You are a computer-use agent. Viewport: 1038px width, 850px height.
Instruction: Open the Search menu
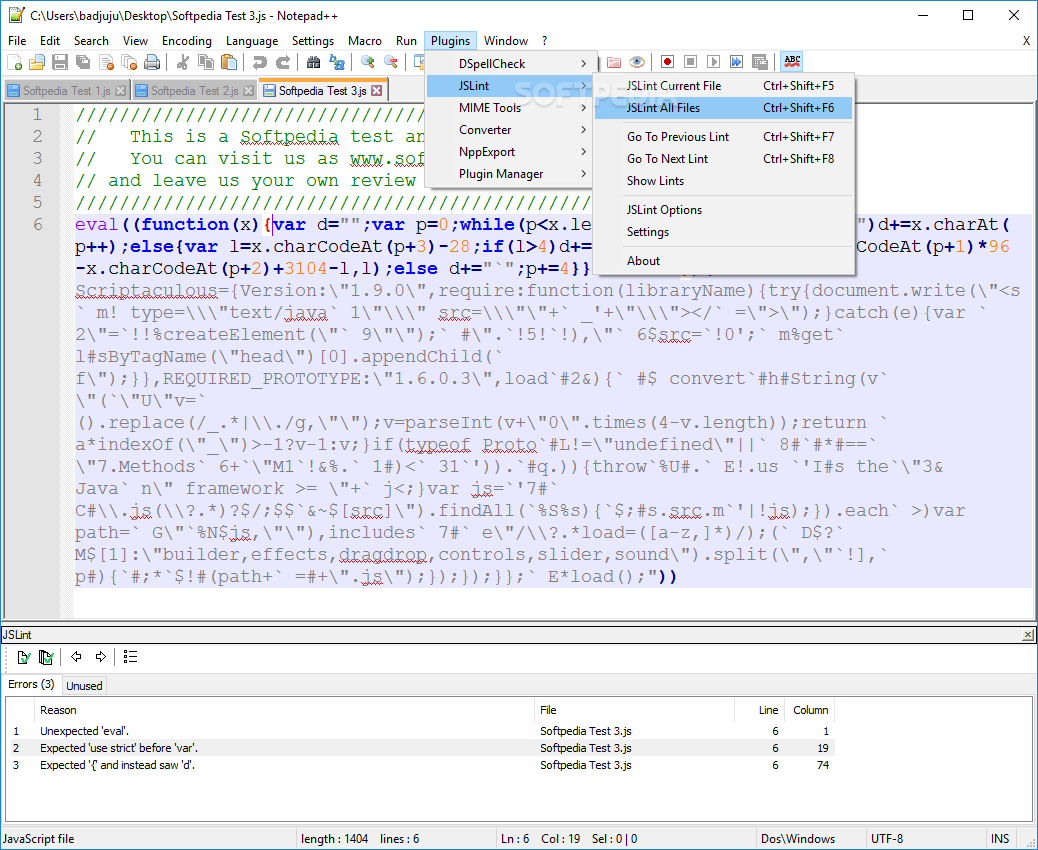coord(91,41)
